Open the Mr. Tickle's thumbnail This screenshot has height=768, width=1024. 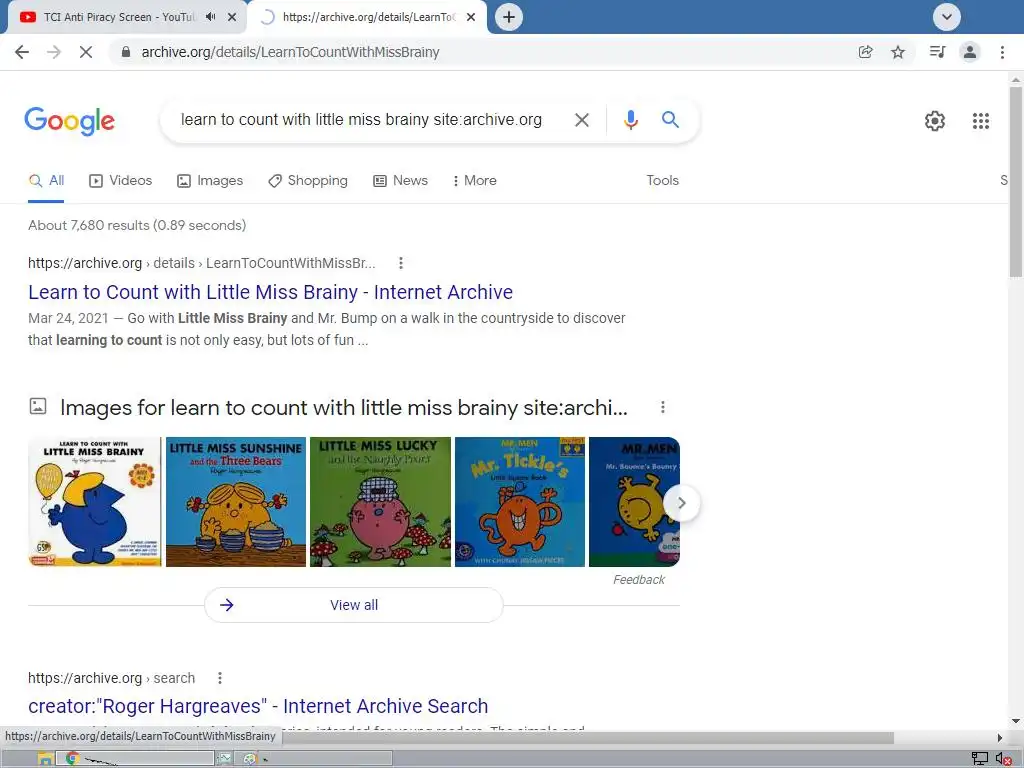(520, 502)
